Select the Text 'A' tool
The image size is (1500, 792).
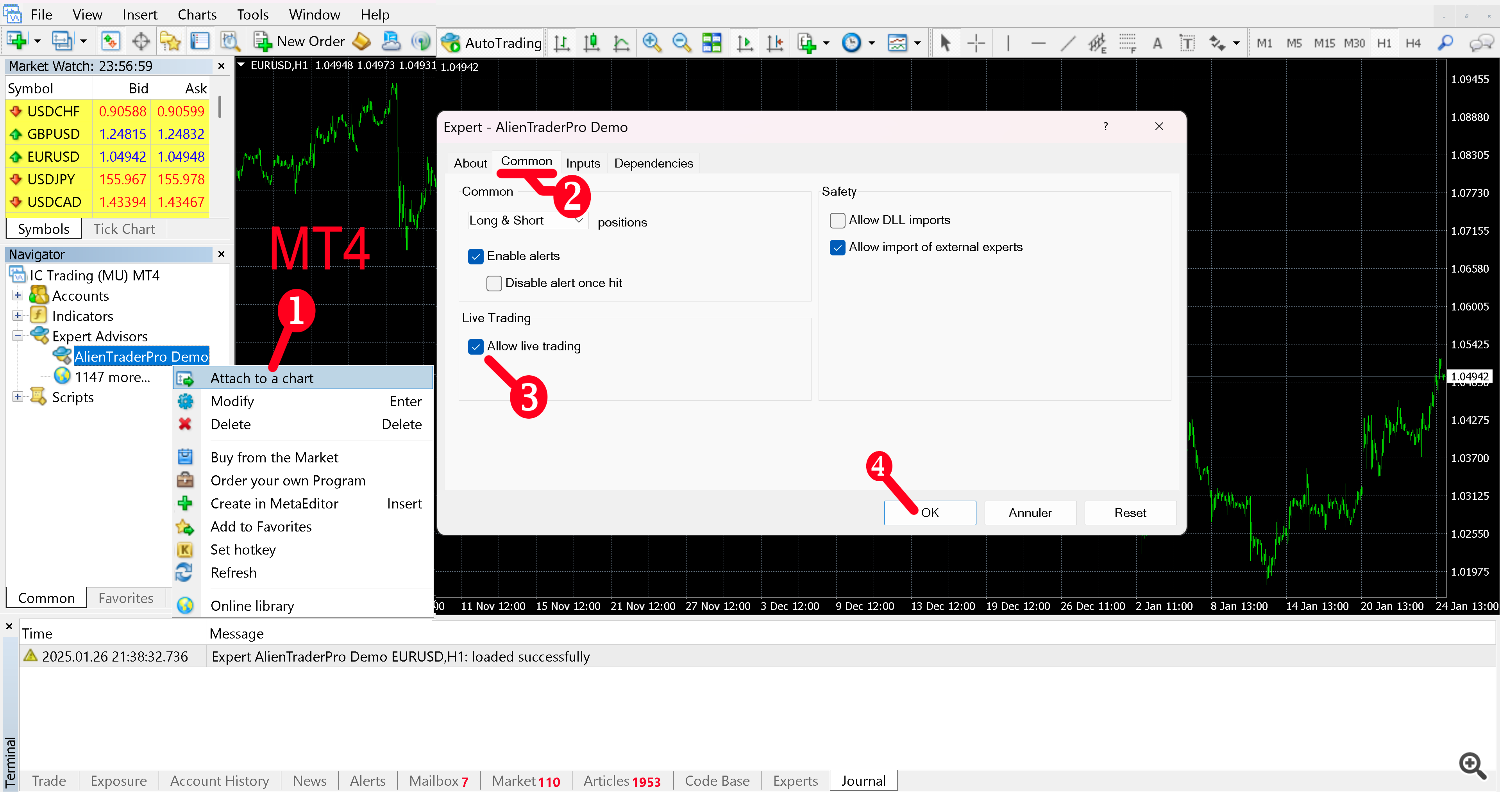point(1157,43)
